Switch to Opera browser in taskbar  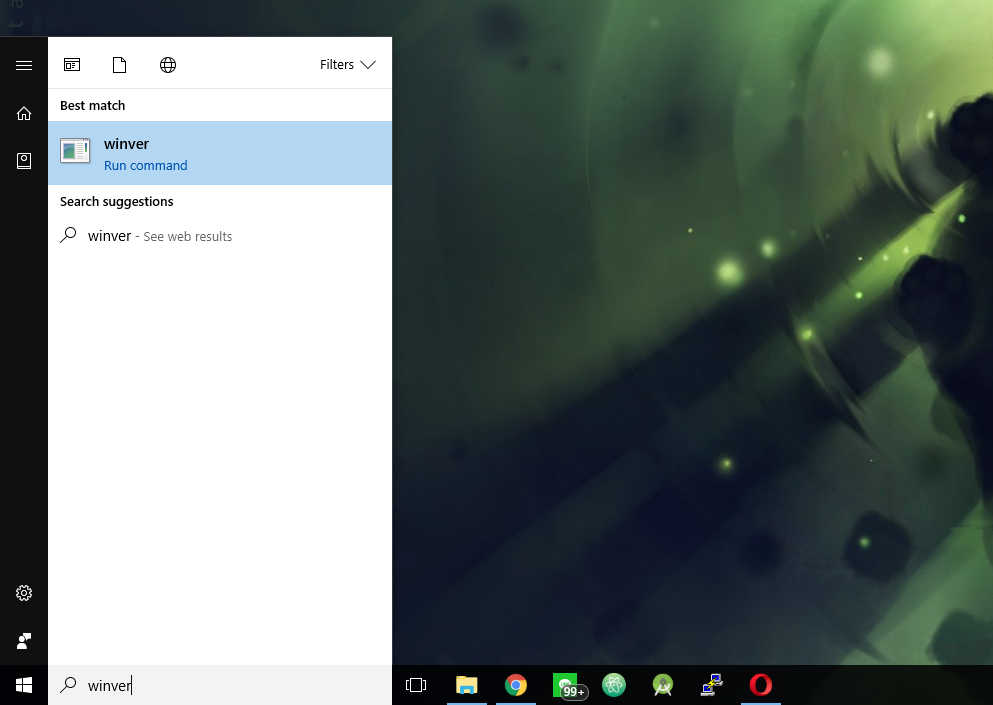click(761, 685)
